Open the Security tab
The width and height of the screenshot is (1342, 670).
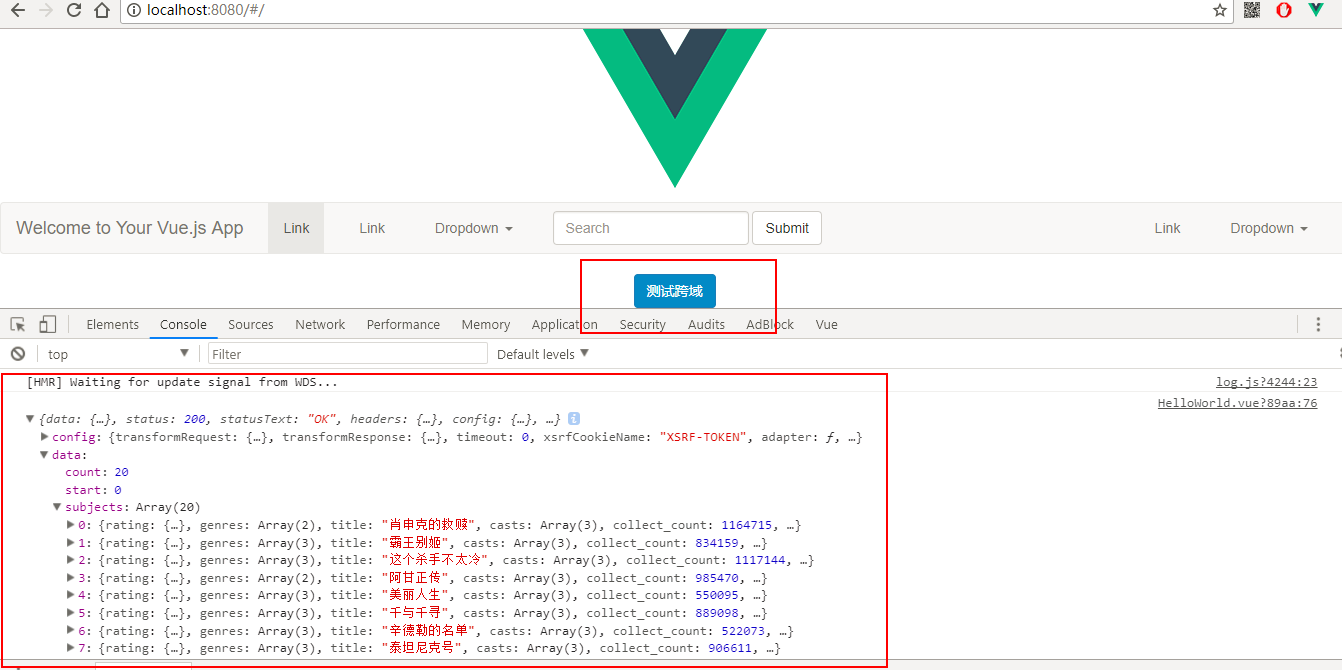pos(643,324)
